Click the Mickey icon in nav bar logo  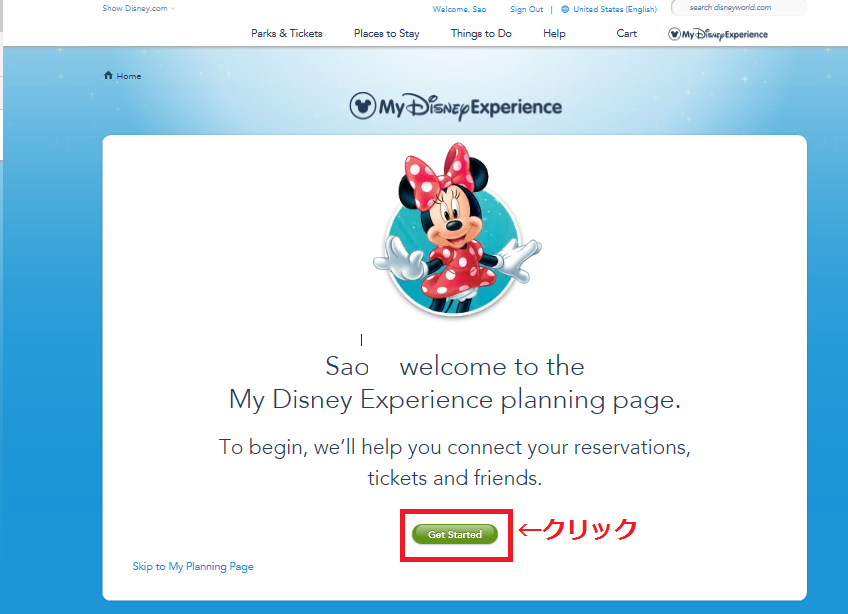tap(674, 35)
